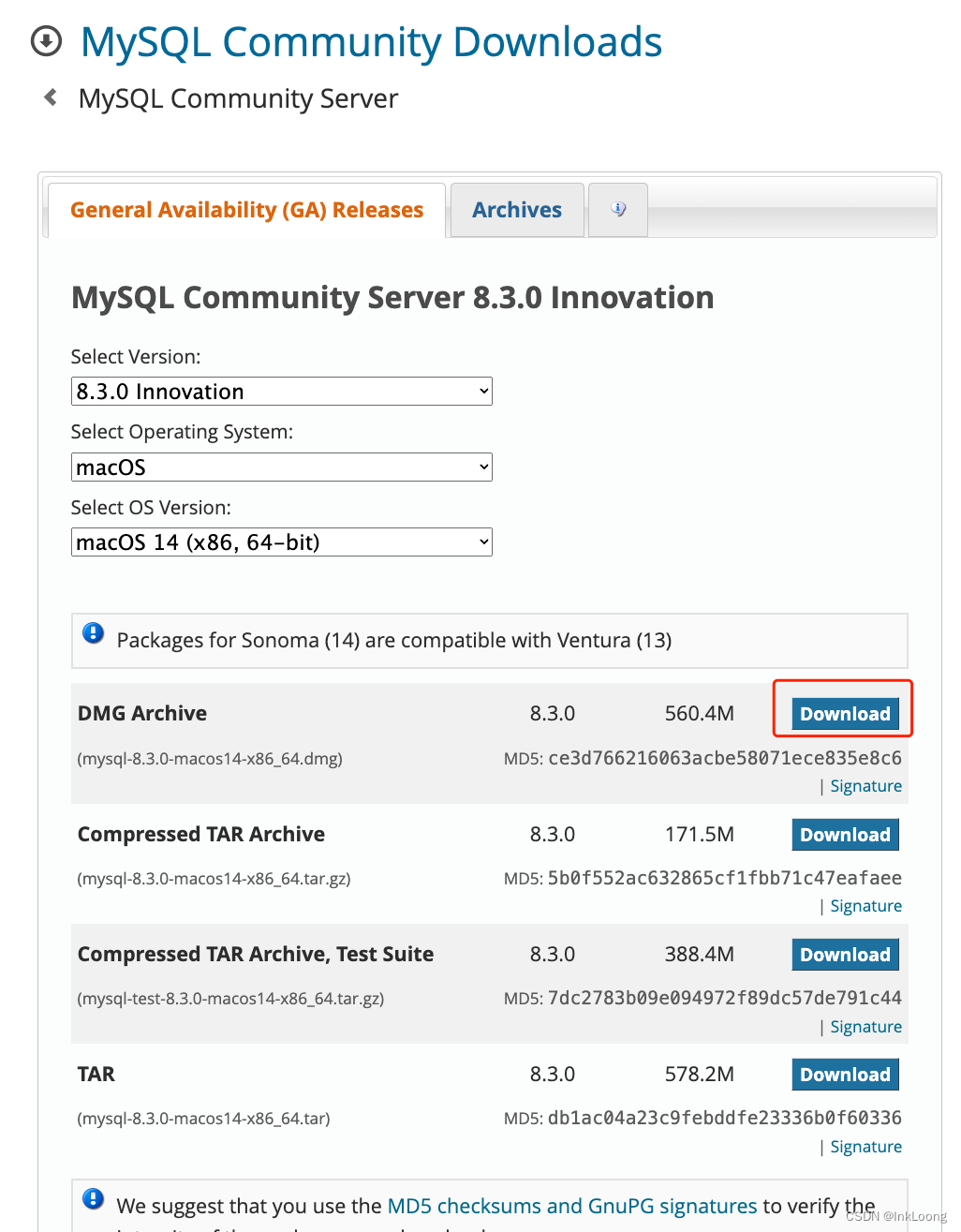Open Signature link for Test Suite archive

point(866,1027)
